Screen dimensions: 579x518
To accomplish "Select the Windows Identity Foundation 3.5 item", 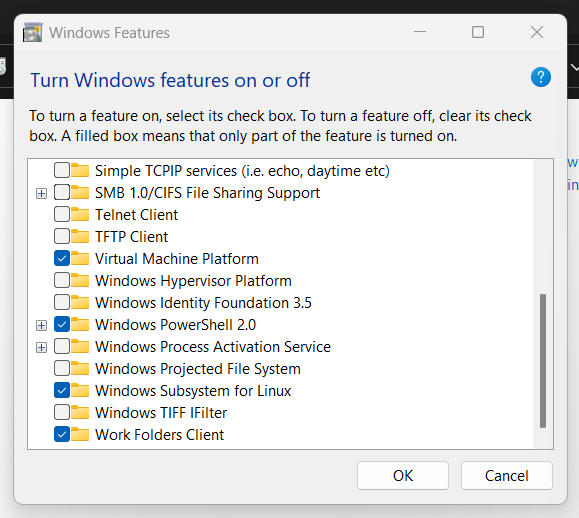I will [x=203, y=303].
